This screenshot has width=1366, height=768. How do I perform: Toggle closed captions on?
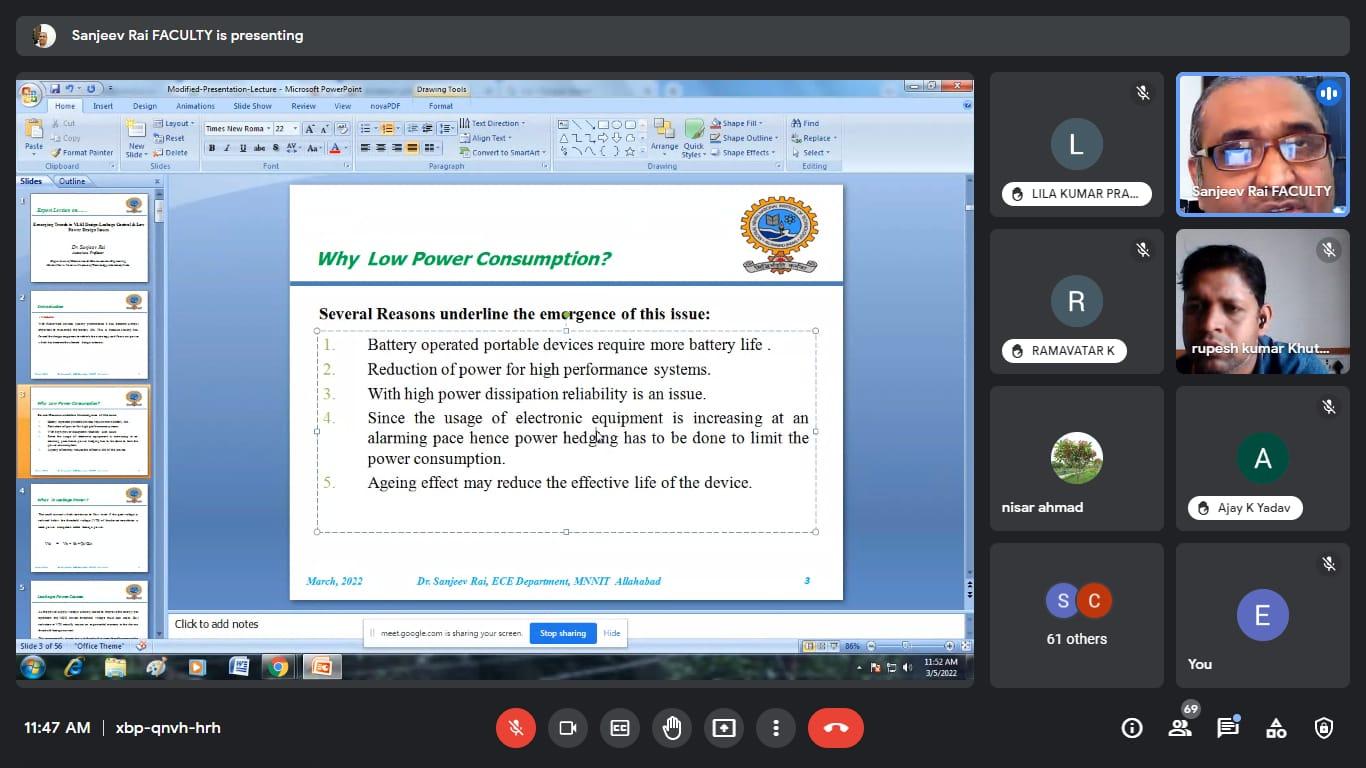(x=620, y=728)
